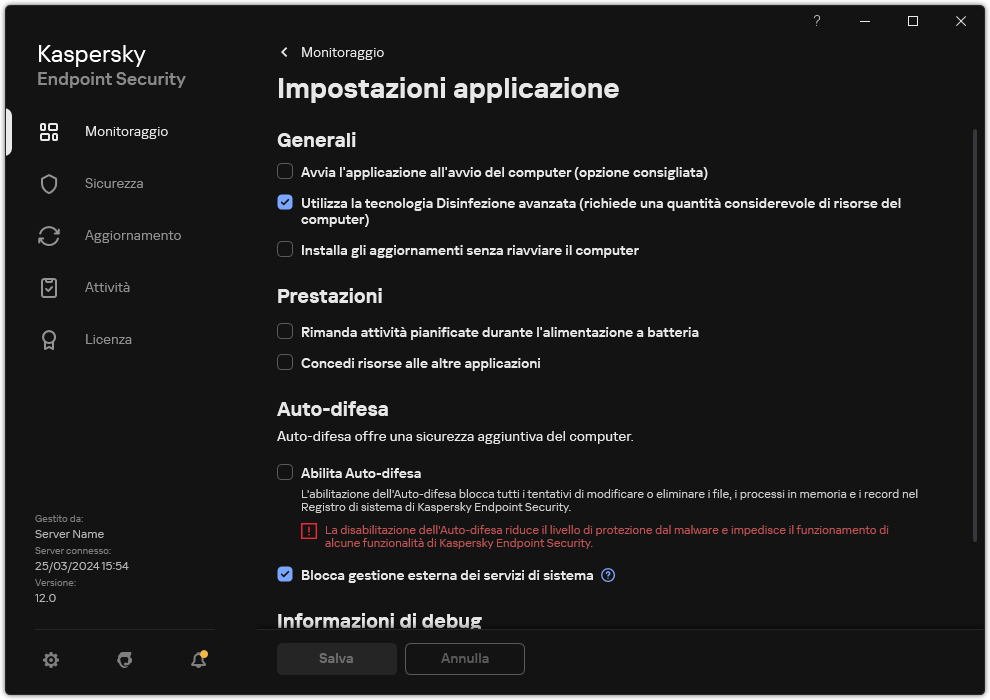This screenshot has width=990, height=700.
Task: Click the support globe icon at bottom
Action: pyautogui.click(x=124, y=660)
